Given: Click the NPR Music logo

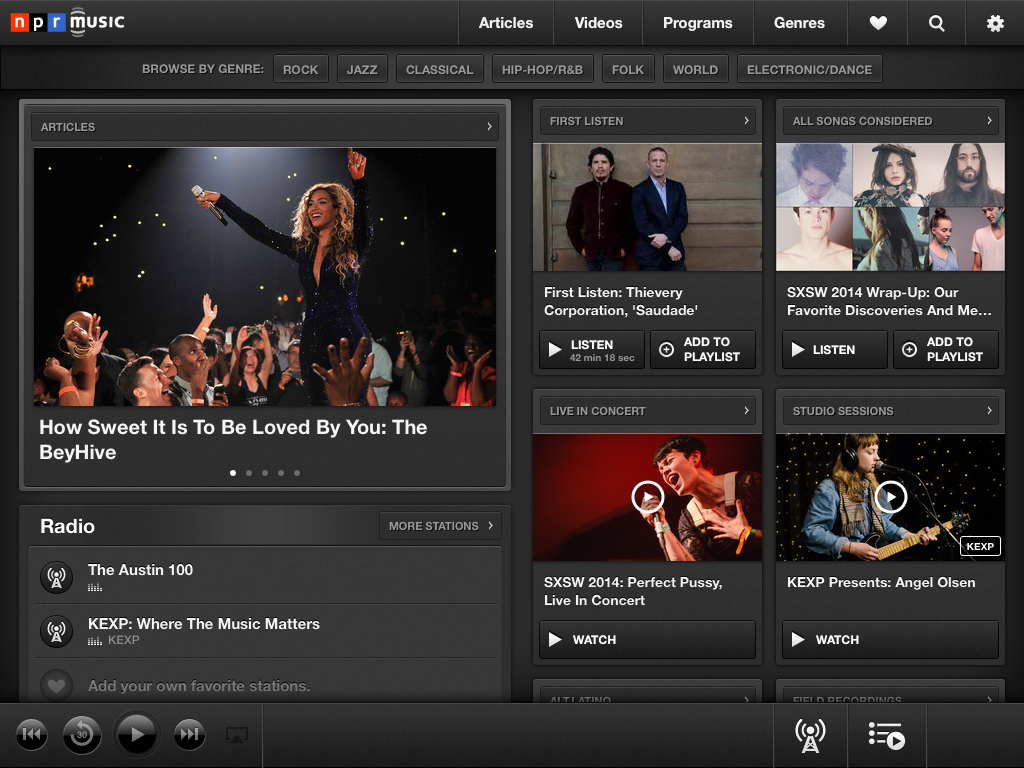Looking at the screenshot, I should pyautogui.click(x=67, y=22).
